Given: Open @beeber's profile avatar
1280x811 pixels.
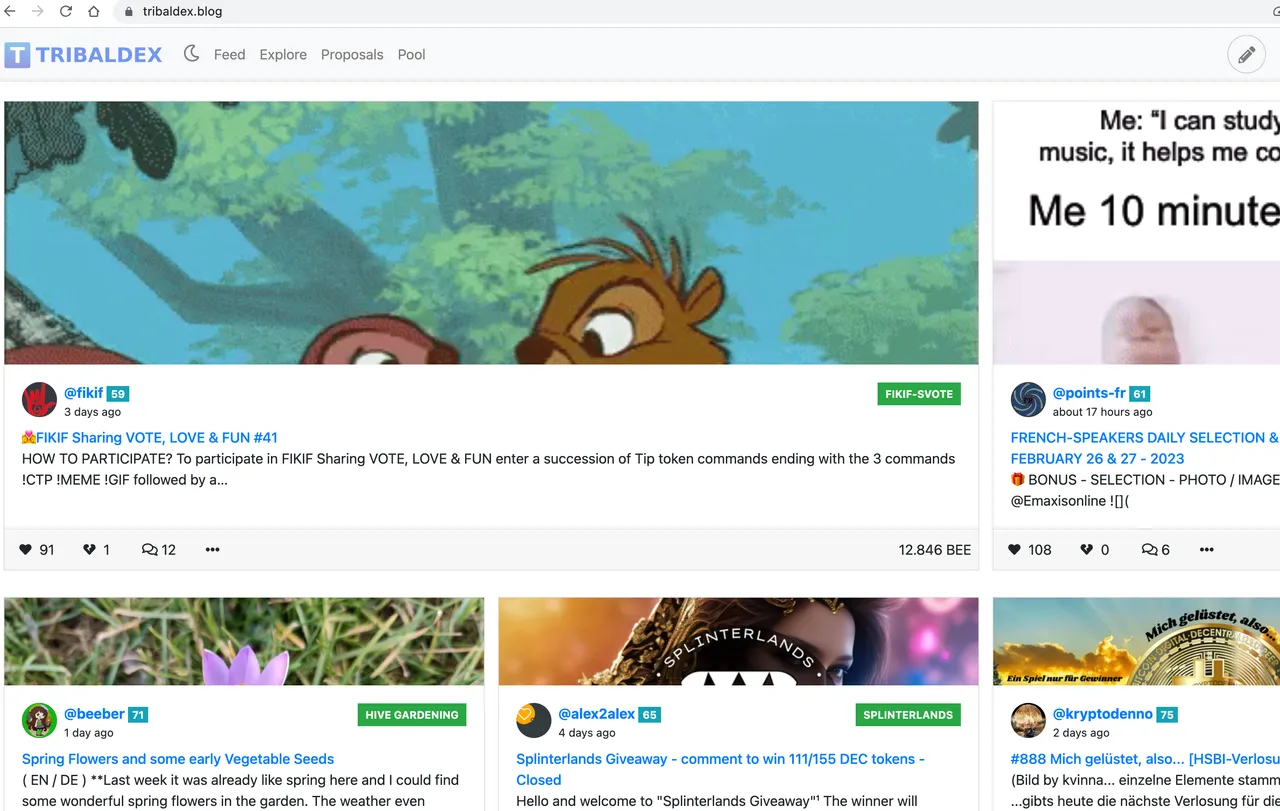Looking at the screenshot, I should click(x=40, y=721).
